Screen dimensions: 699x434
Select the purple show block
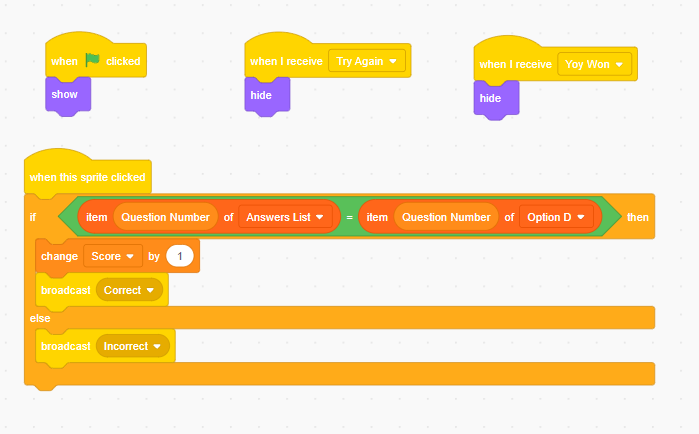[68, 94]
